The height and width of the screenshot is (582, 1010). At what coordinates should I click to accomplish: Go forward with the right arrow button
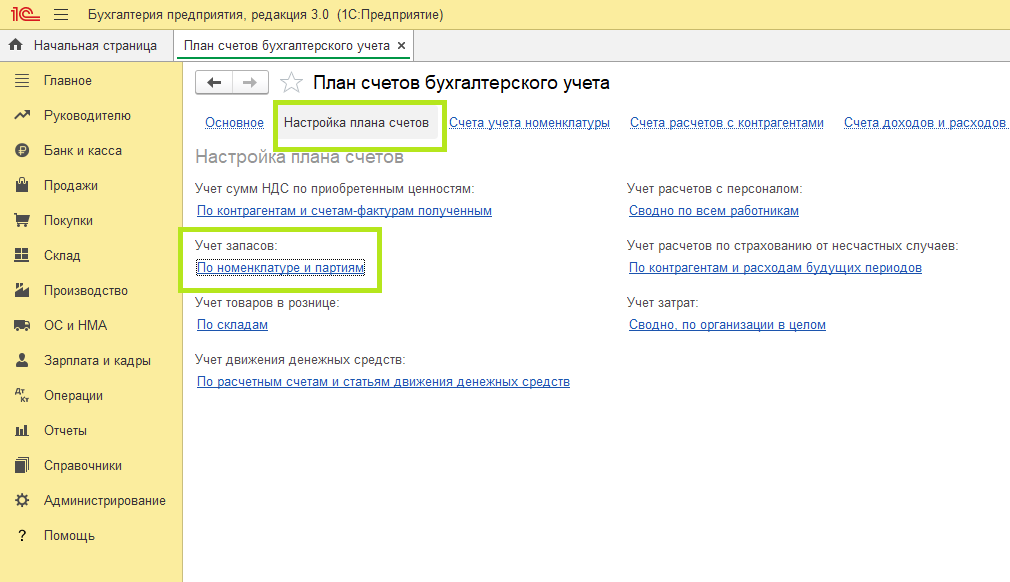pos(250,82)
